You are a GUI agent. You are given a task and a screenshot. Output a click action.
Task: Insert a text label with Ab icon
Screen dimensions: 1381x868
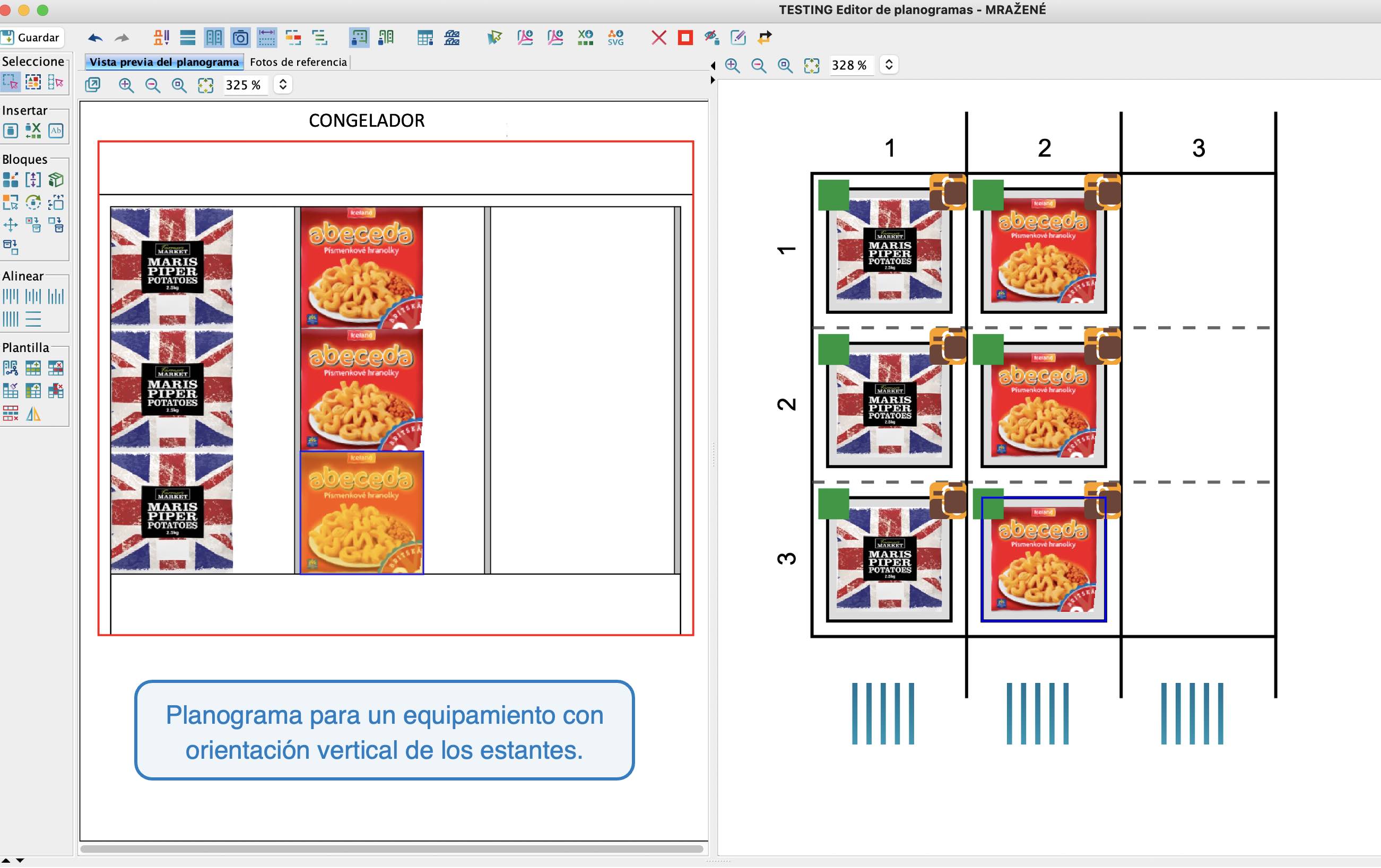(56, 131)
